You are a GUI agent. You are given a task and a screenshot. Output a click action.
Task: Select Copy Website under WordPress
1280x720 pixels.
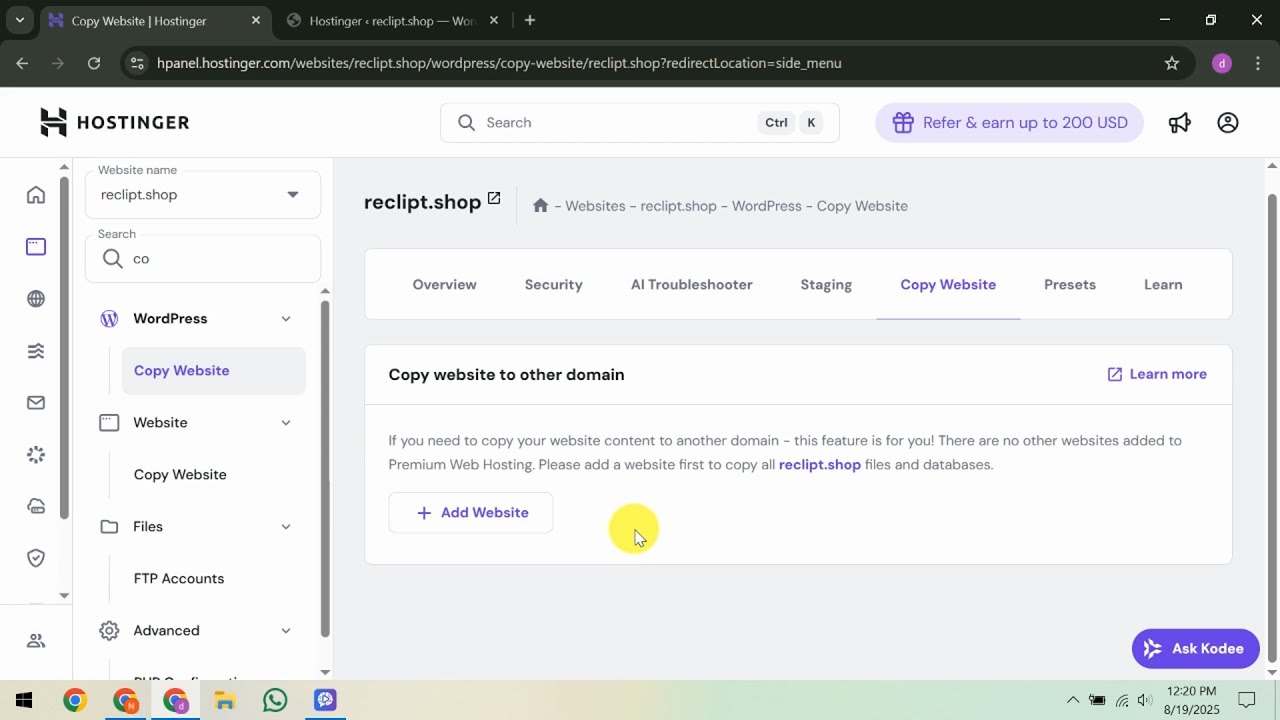tap(214, 370)
